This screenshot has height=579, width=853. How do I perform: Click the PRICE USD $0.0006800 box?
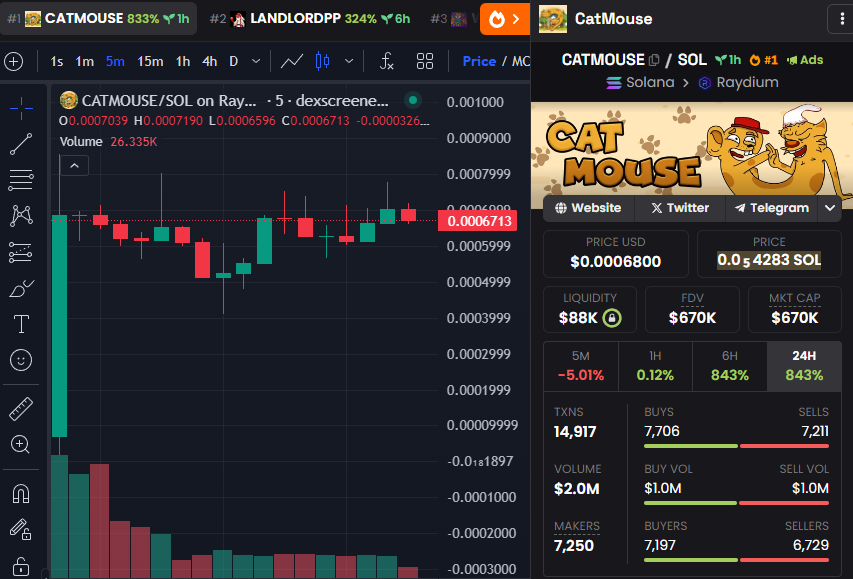[616, 254]
